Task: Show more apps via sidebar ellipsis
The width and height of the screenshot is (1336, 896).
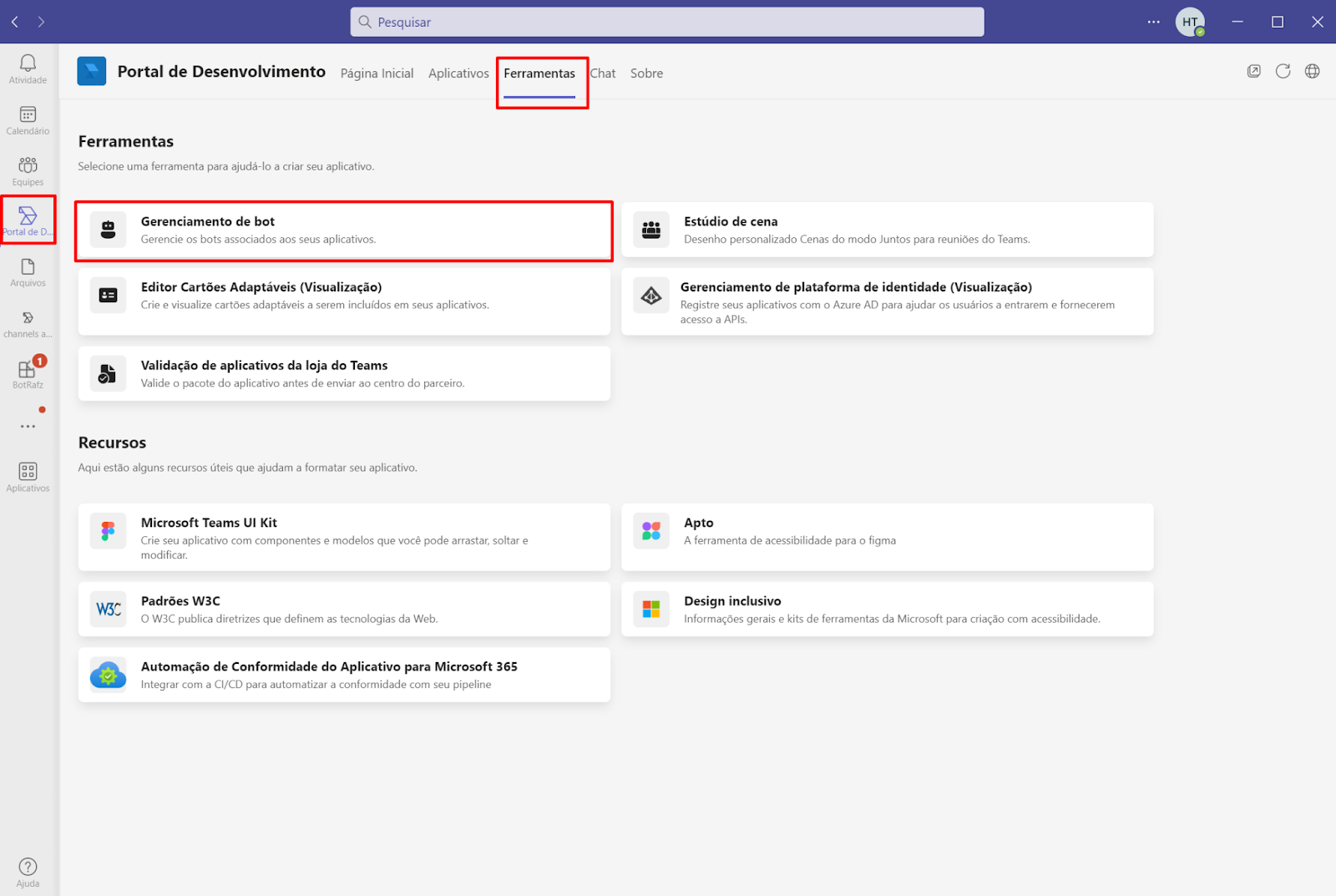Action: pyautogui.click(x=28, y=426)
